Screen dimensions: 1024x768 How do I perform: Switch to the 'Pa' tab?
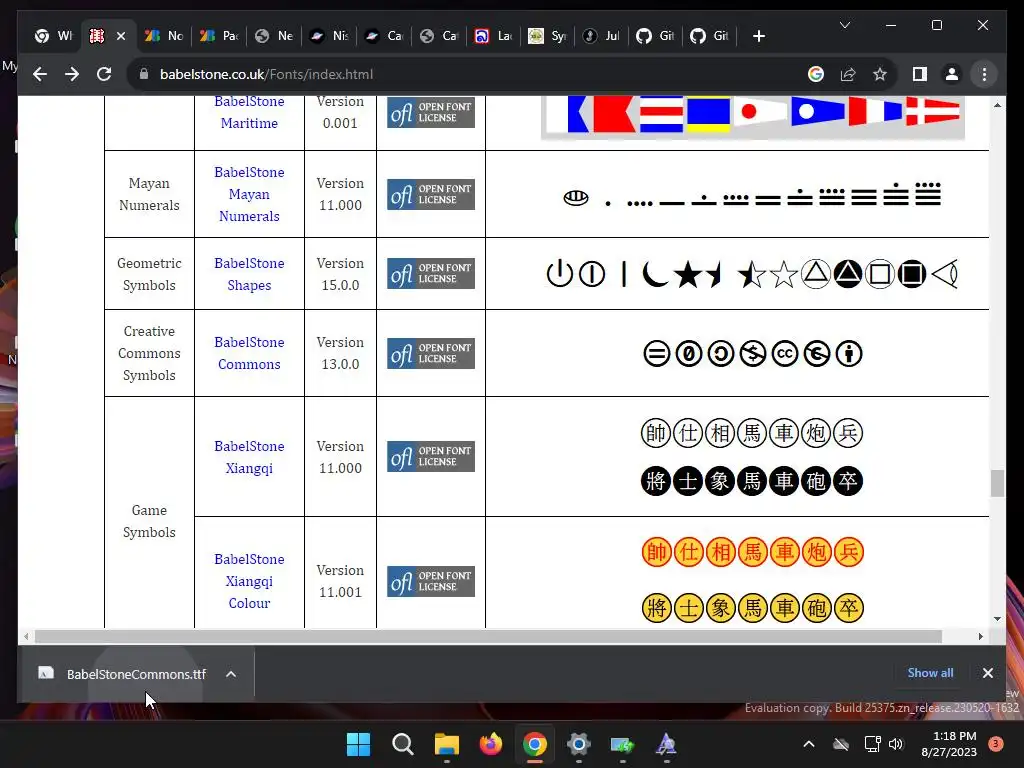pyautogui.click(x=219, y=36)
